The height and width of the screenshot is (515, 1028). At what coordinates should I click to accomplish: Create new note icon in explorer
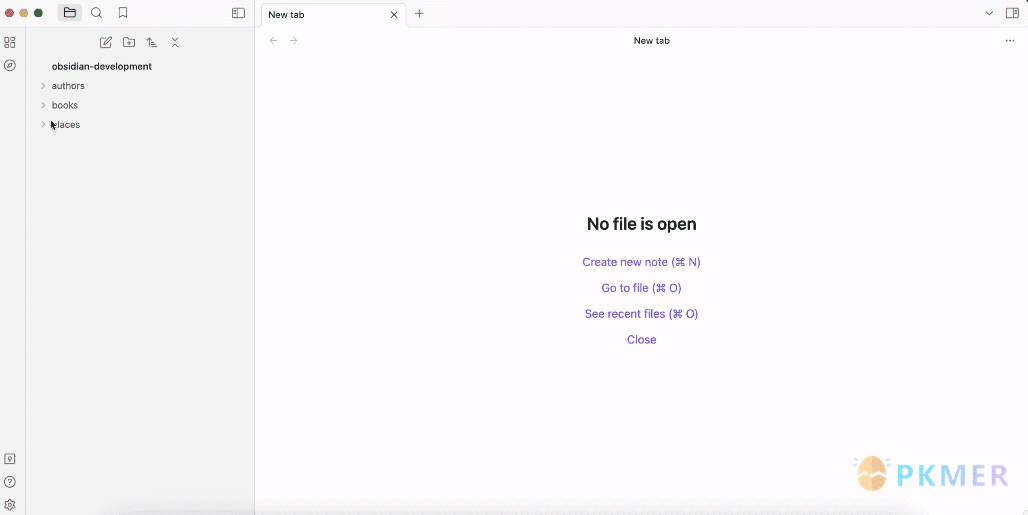point(106,43)
